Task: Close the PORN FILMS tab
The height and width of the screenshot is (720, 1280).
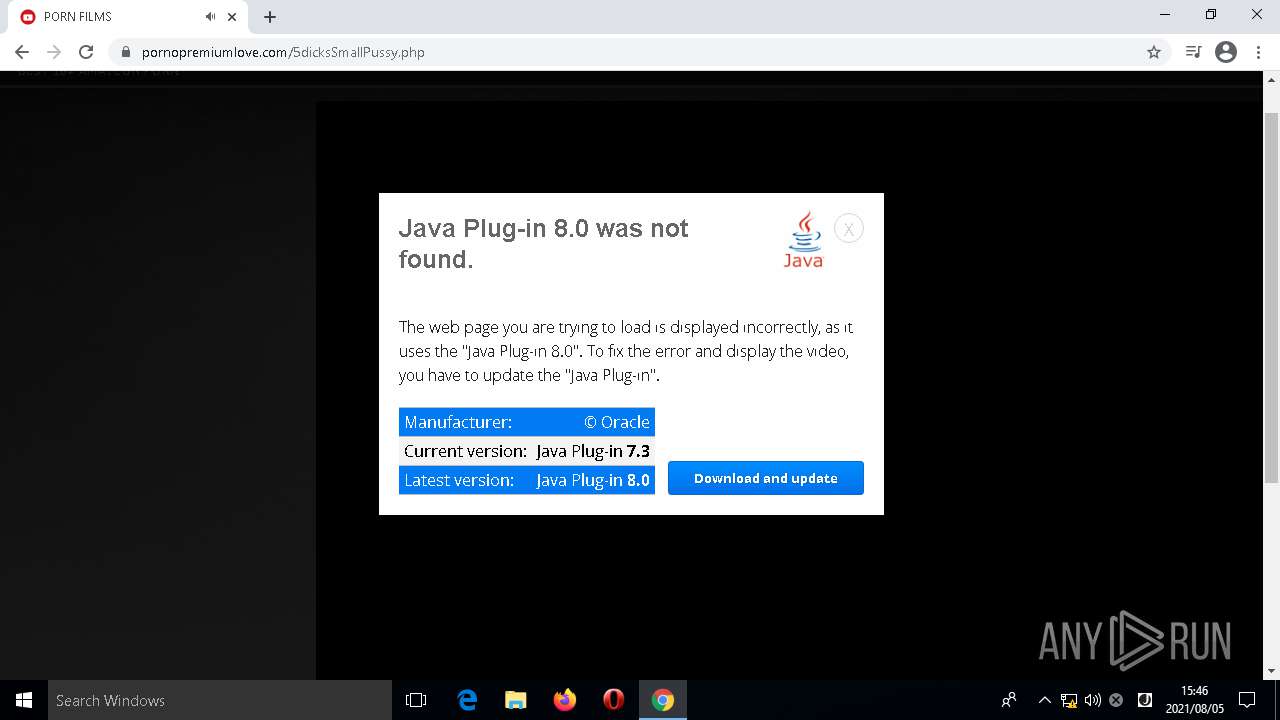Action: pyautogui.click(x=232, y=17)
